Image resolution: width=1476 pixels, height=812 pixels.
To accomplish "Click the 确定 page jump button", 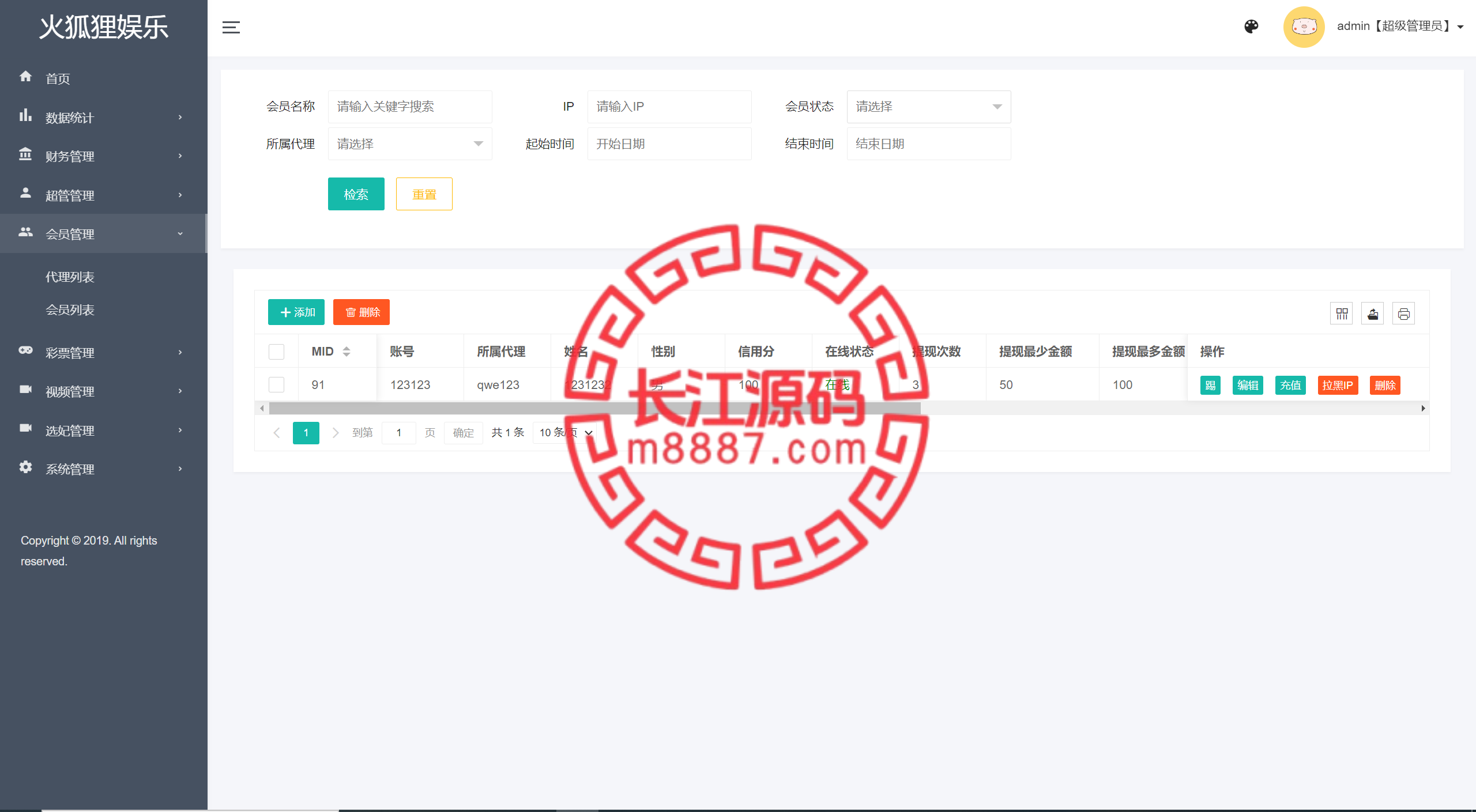I will pyautogui.click(x=464, y=433).
